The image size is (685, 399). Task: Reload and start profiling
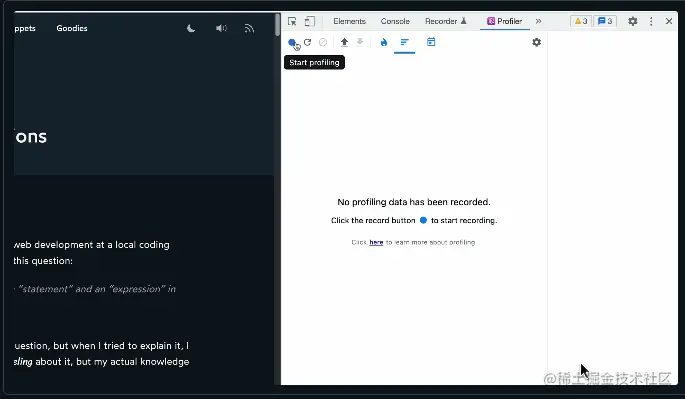[x=308, y=42]
